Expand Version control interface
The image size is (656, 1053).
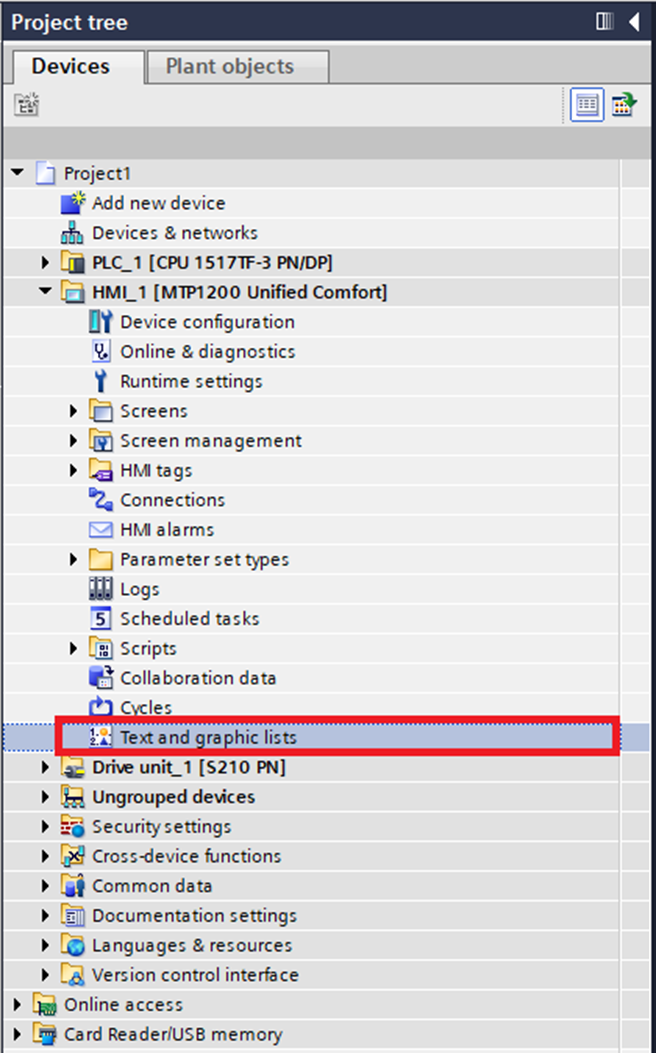45,974
